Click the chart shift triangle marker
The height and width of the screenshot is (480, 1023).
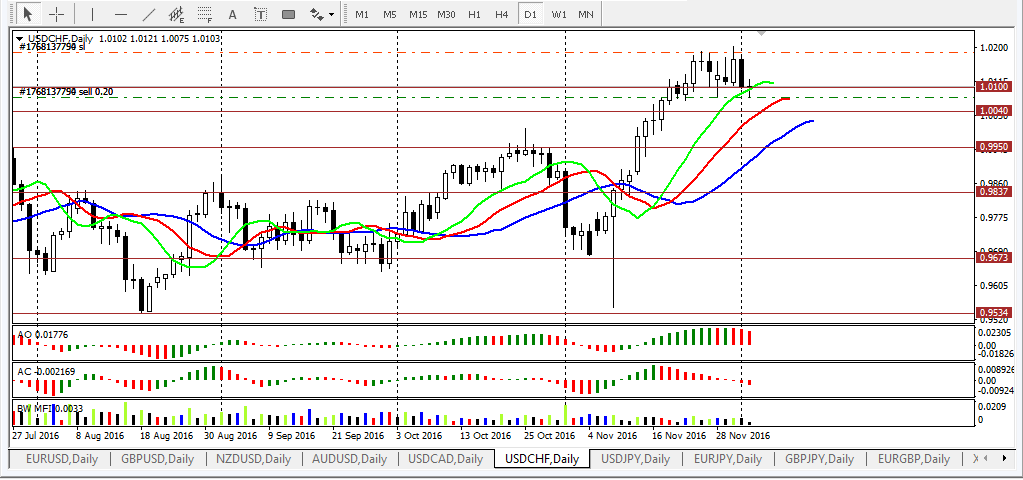[x=761, y=33]
